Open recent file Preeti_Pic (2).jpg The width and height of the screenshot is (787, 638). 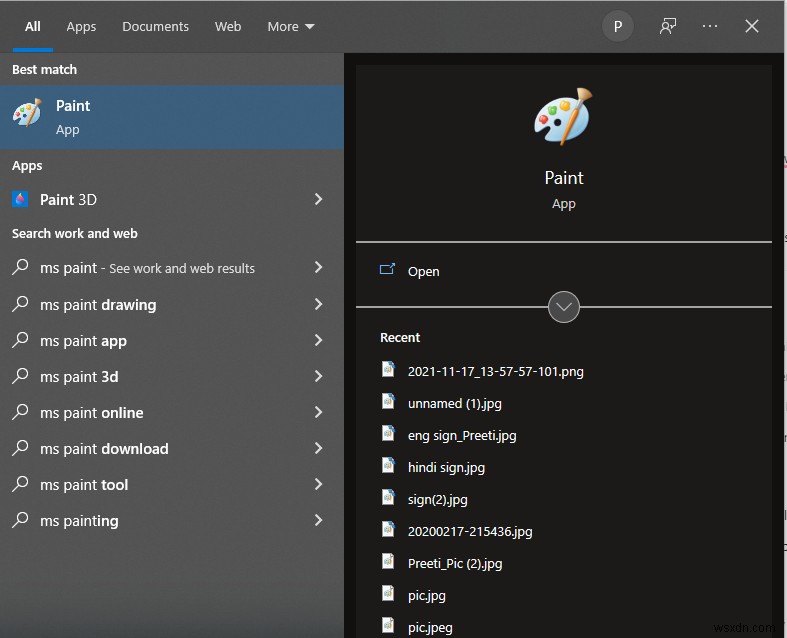pos(455,564)
